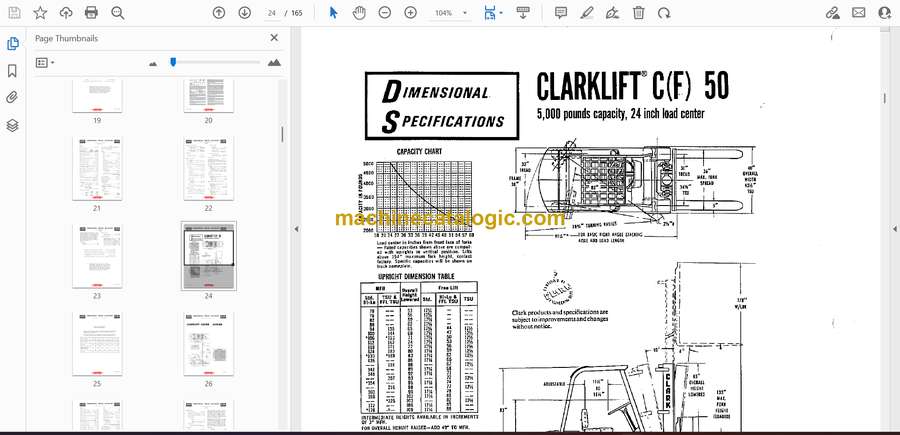Edit the current page number field
Screen dimensions: 900x435
point(272,13)
